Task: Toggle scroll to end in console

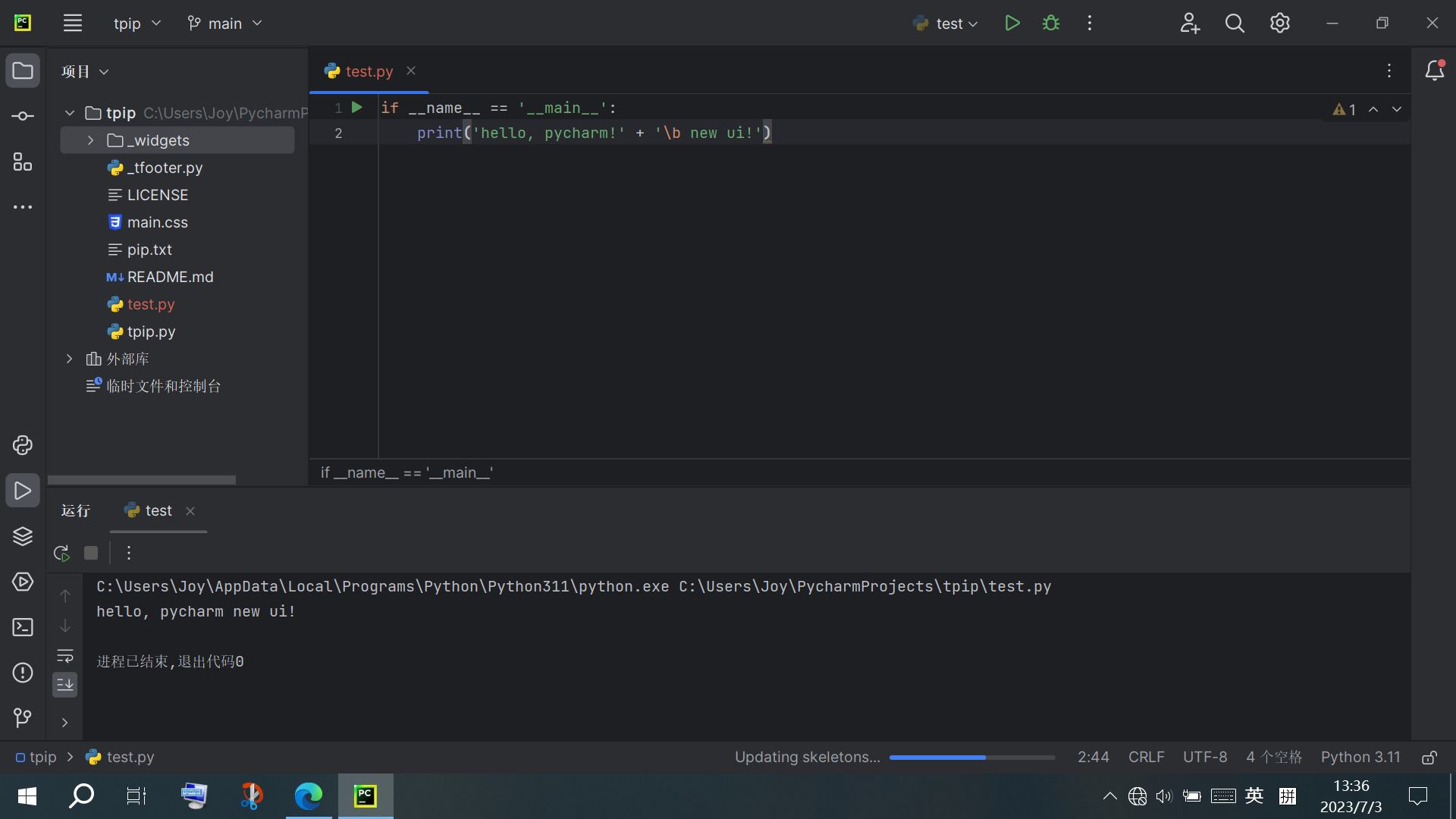Action: (65, 685)
